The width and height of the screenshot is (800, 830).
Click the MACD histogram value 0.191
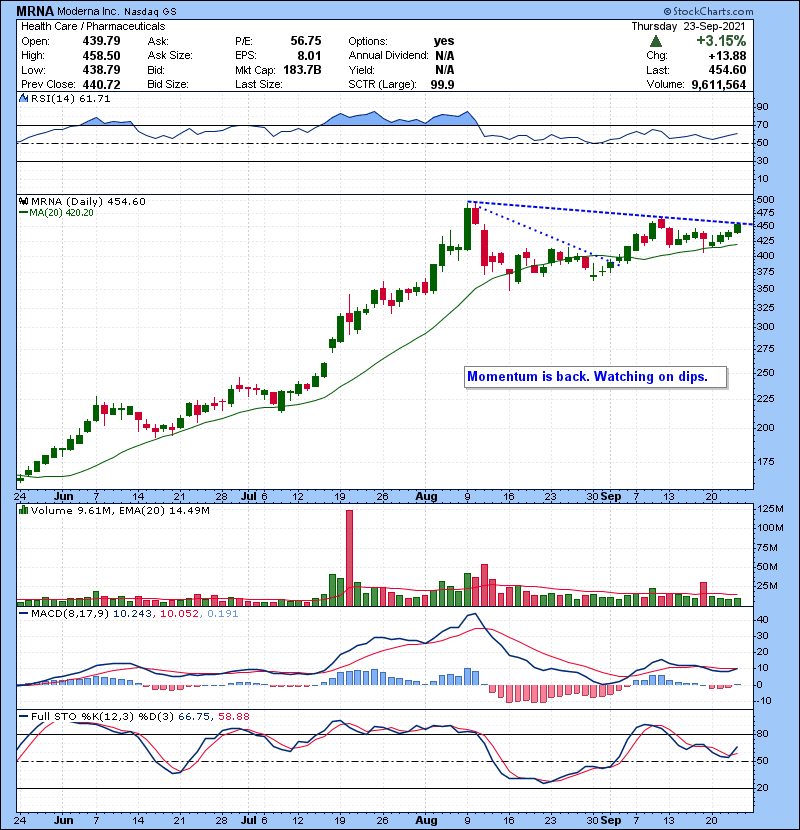(222, 614)
